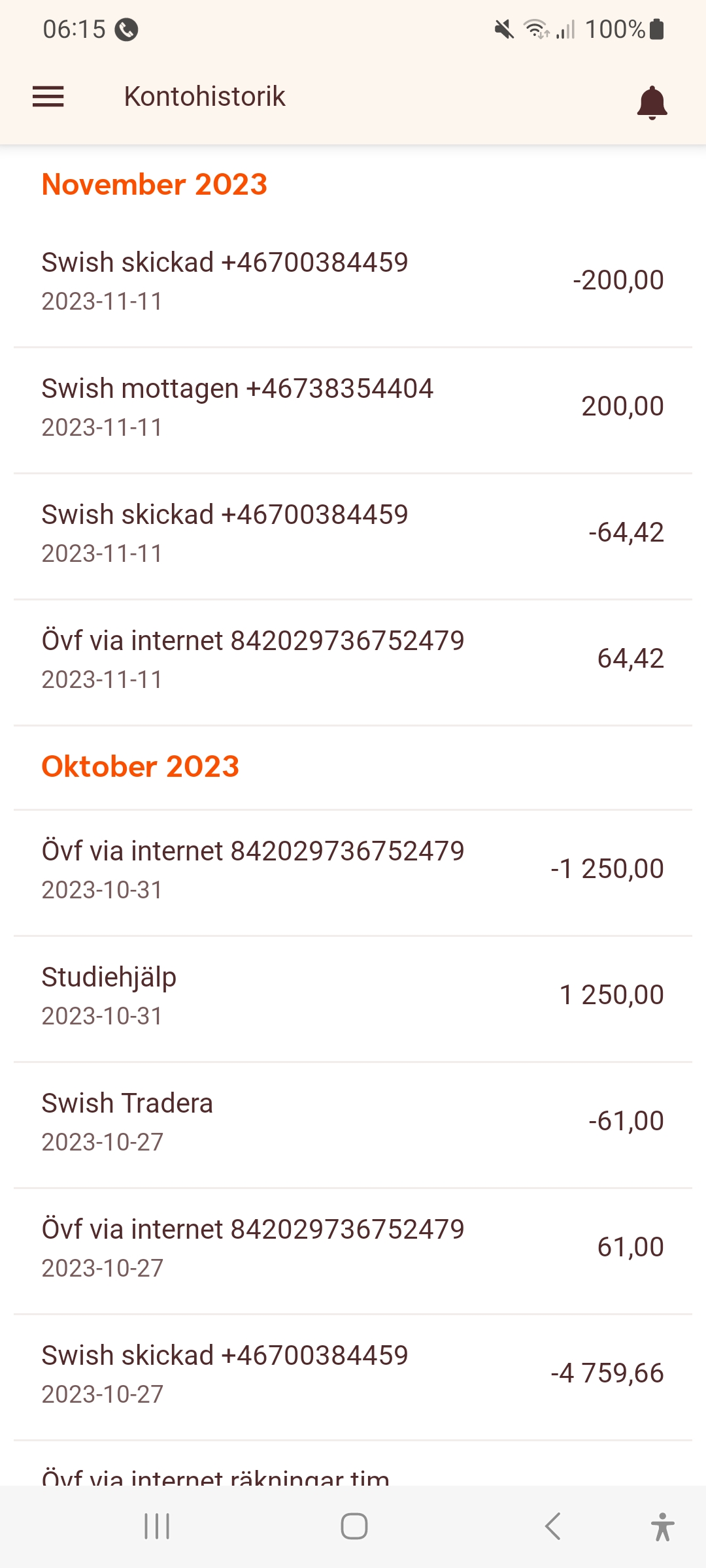
Task: Open the hamburger navigation menu
Action: 48,97
